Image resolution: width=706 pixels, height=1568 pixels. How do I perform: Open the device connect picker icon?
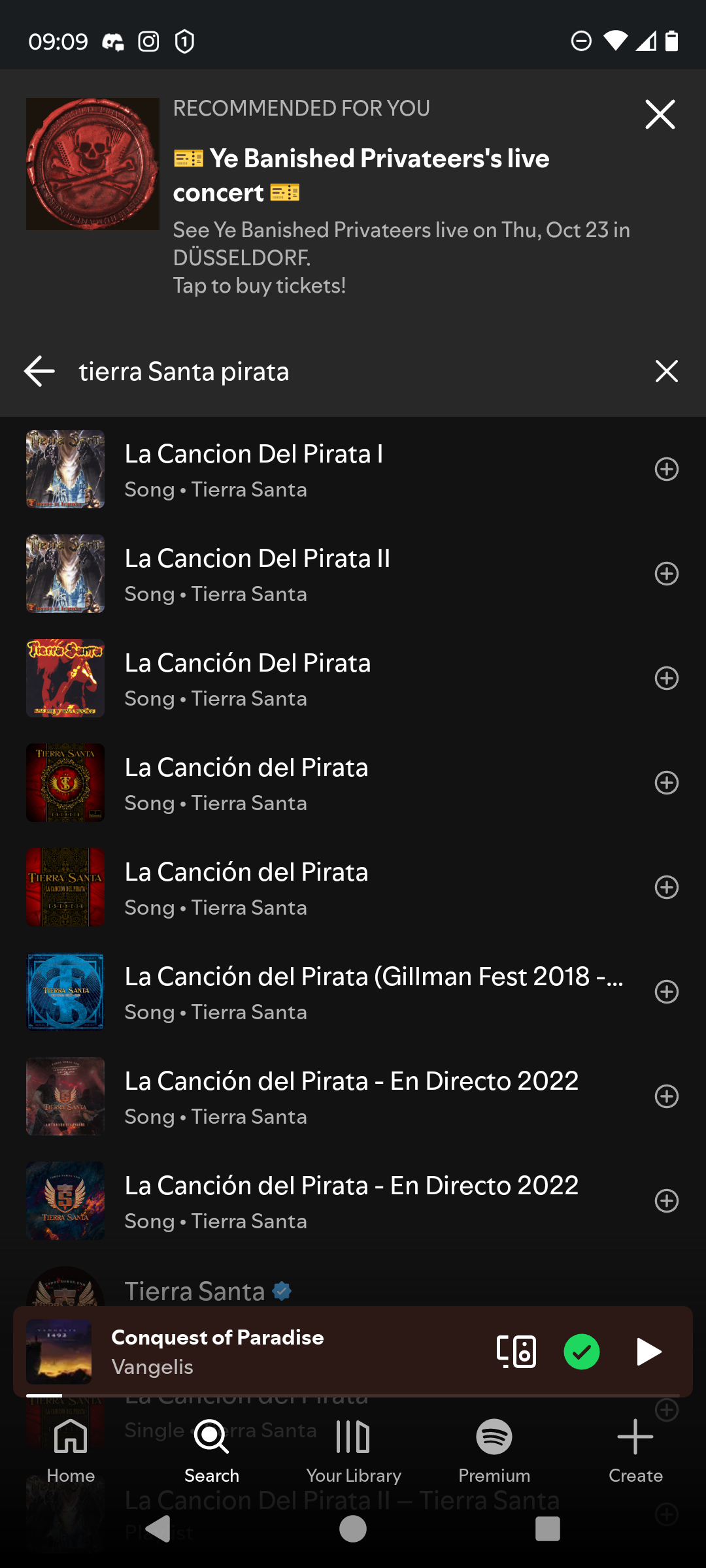(x=516, y=1351)
